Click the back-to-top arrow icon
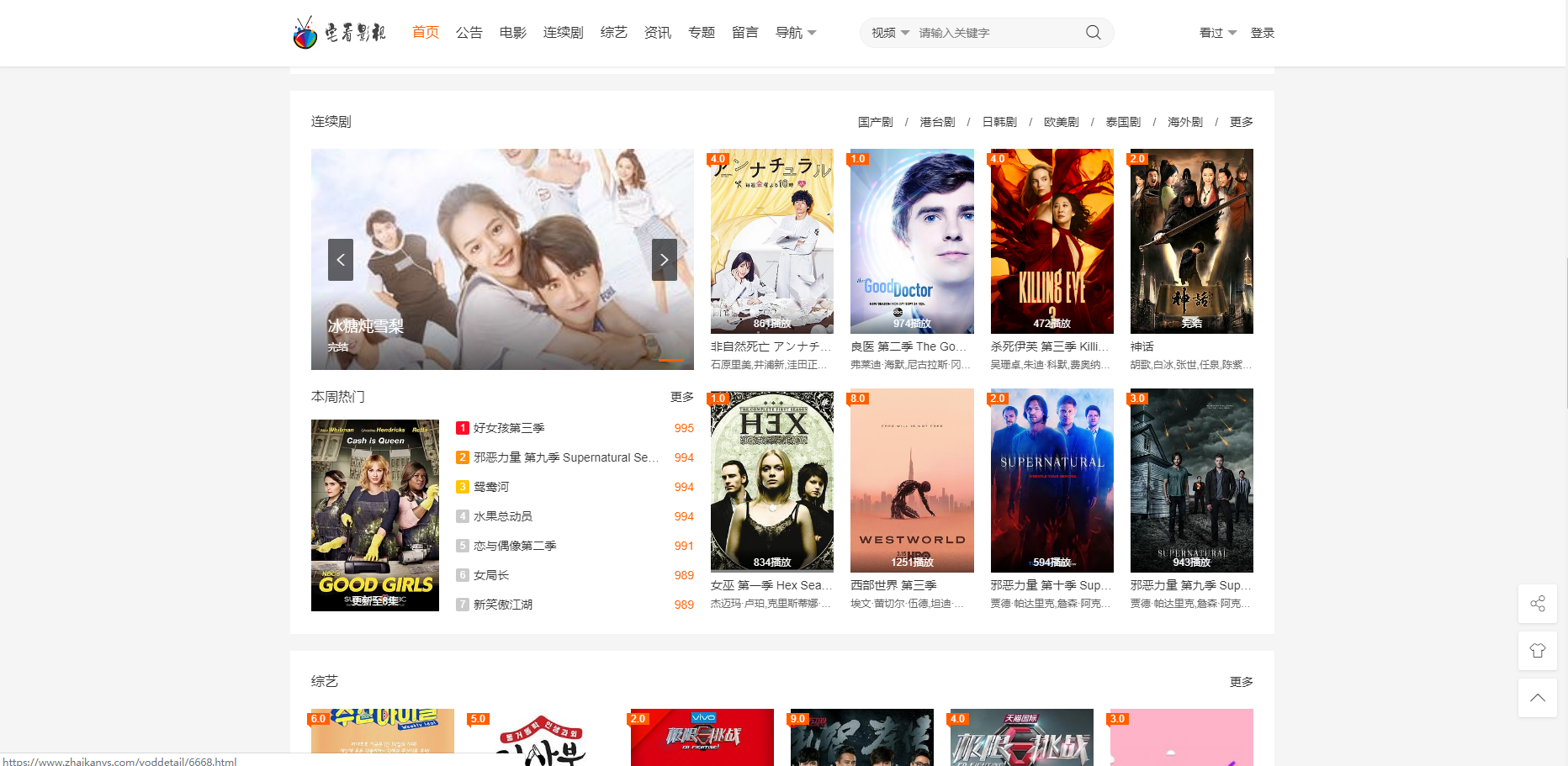Screen dimensions: 1568x766 coord(1538,698)
